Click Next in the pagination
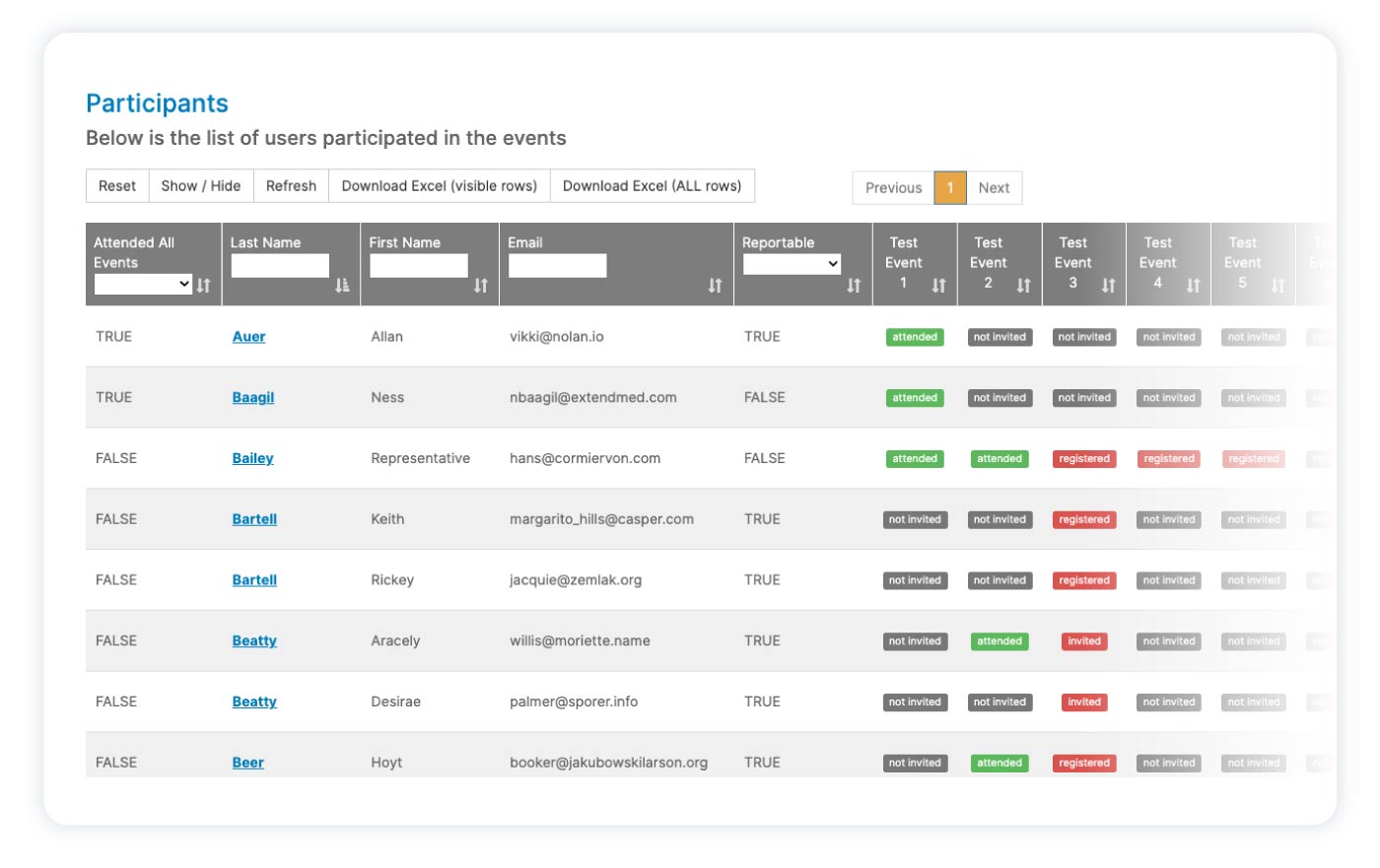1380x868 pixels. (994, 188)
